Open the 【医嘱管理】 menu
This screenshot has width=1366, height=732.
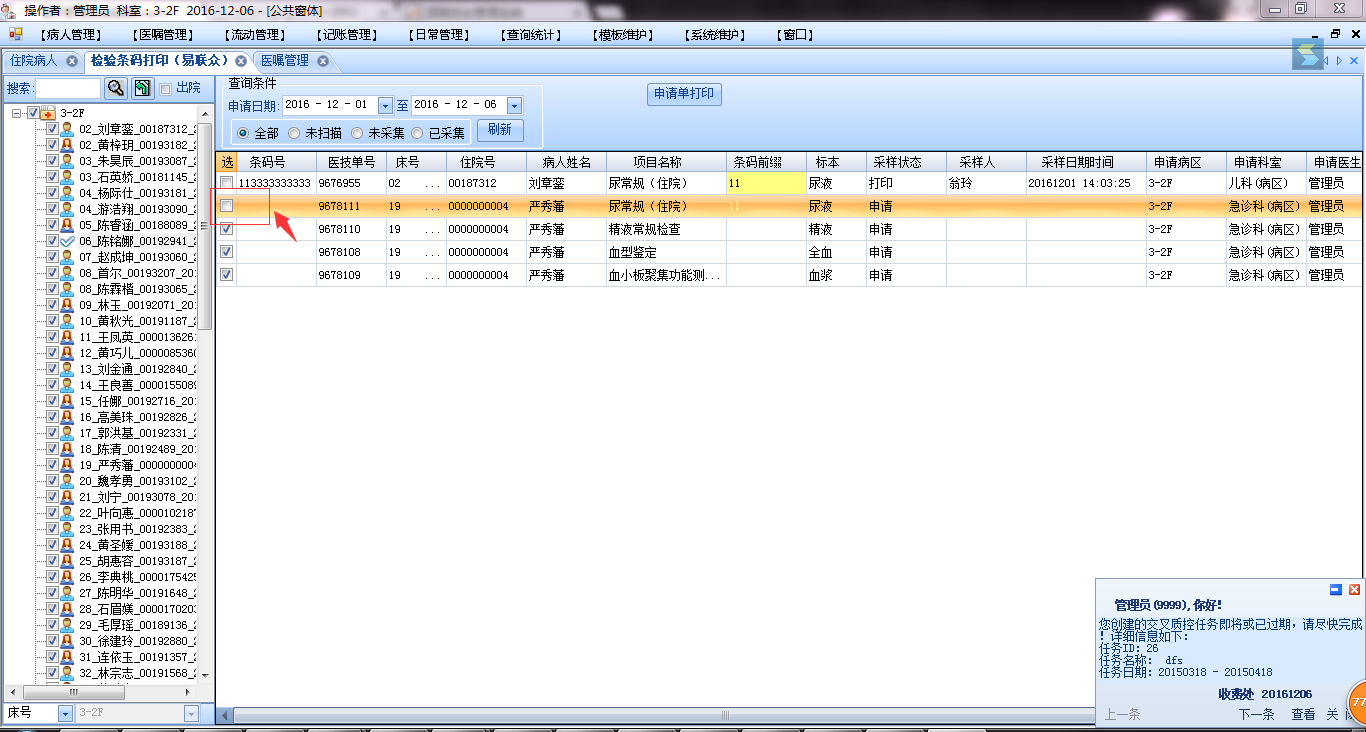tap(162, 35)
